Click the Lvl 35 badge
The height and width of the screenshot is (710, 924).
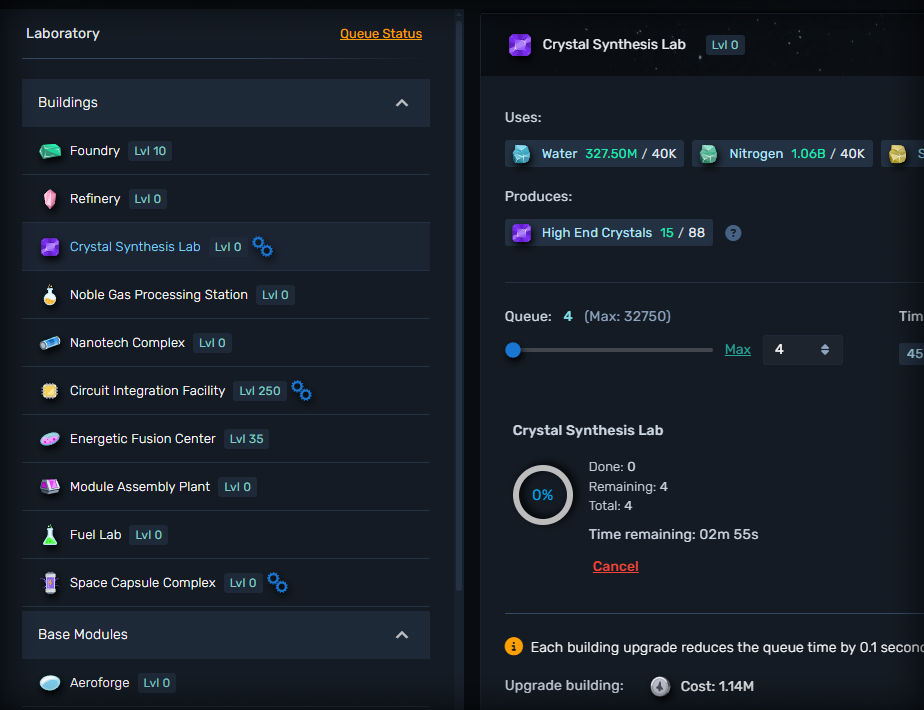click(x=246, y=439)
